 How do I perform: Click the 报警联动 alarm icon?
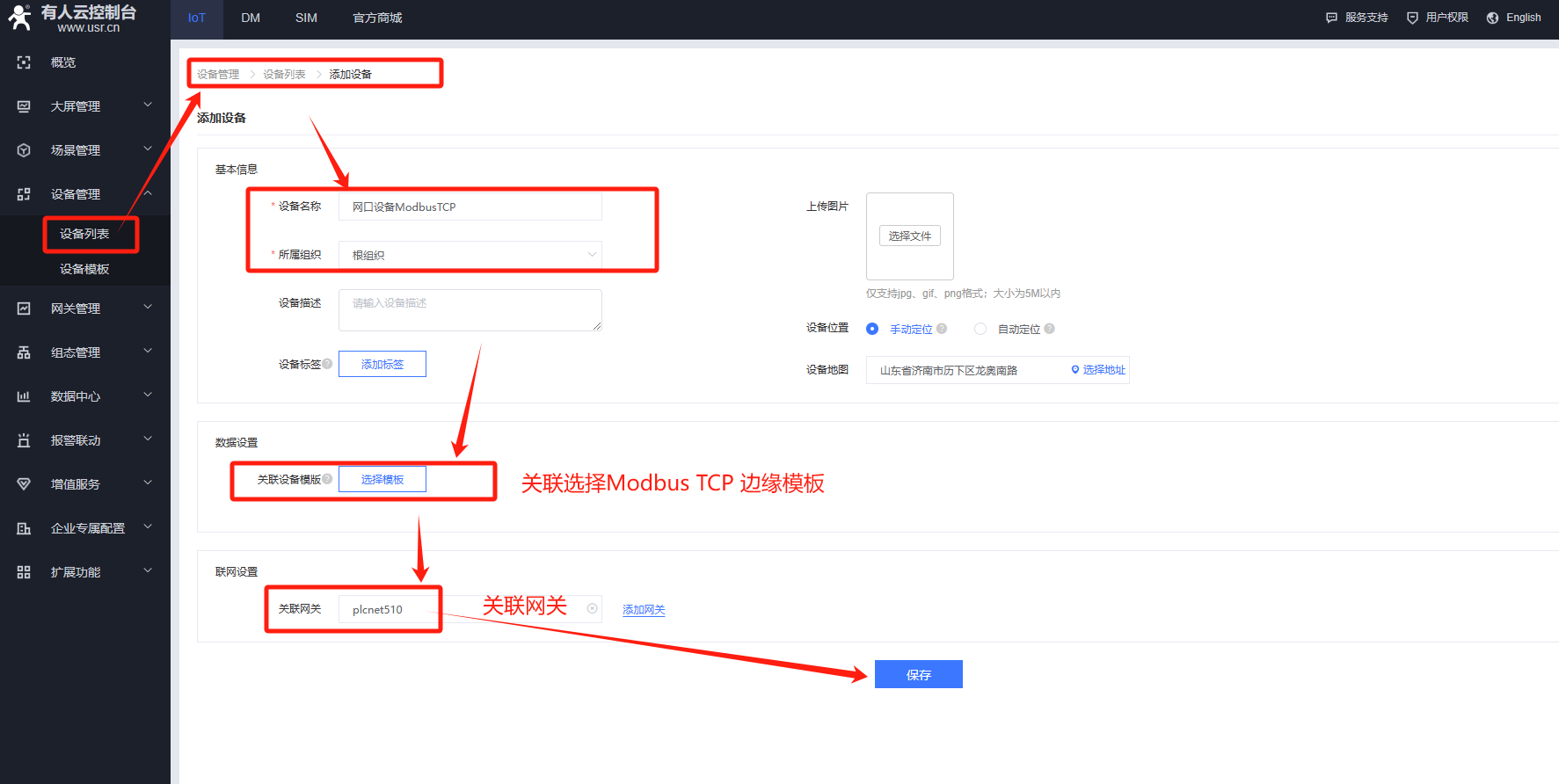click(x=24, y=440)
